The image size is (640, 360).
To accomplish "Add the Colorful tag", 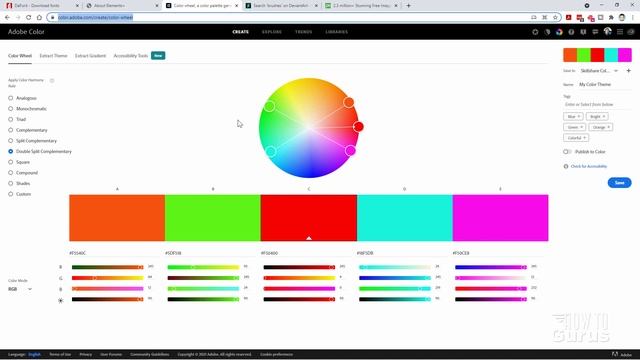I will pyautogui.click(x=576, y=138).
